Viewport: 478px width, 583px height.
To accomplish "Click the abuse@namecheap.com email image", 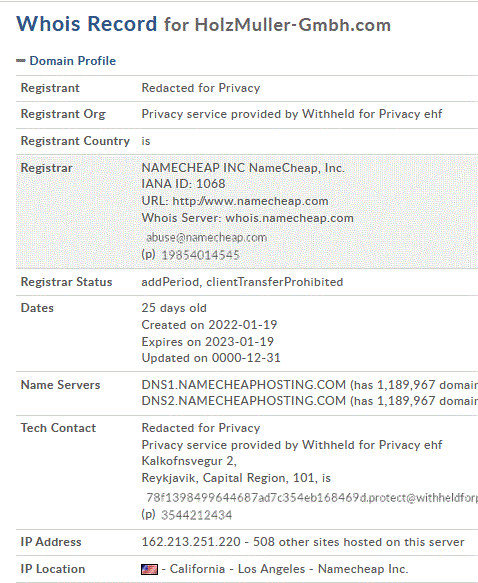I will click(207, 238).
